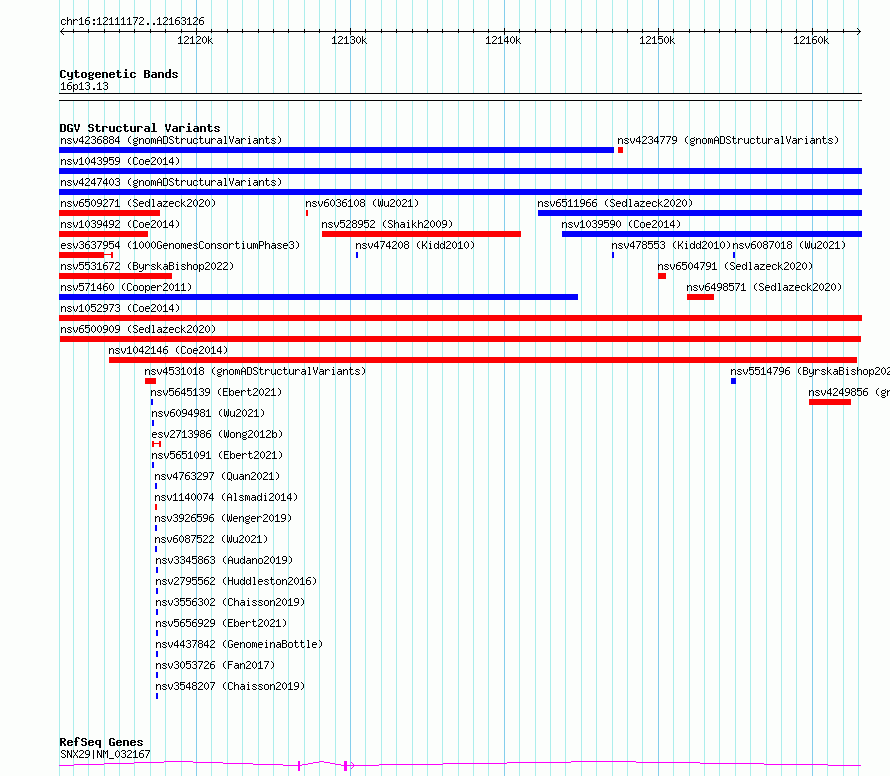This screenshot has width=890, height=776.
Task: Open the nsv1043959 (Coe2014) variant
Action: (120, 161)
